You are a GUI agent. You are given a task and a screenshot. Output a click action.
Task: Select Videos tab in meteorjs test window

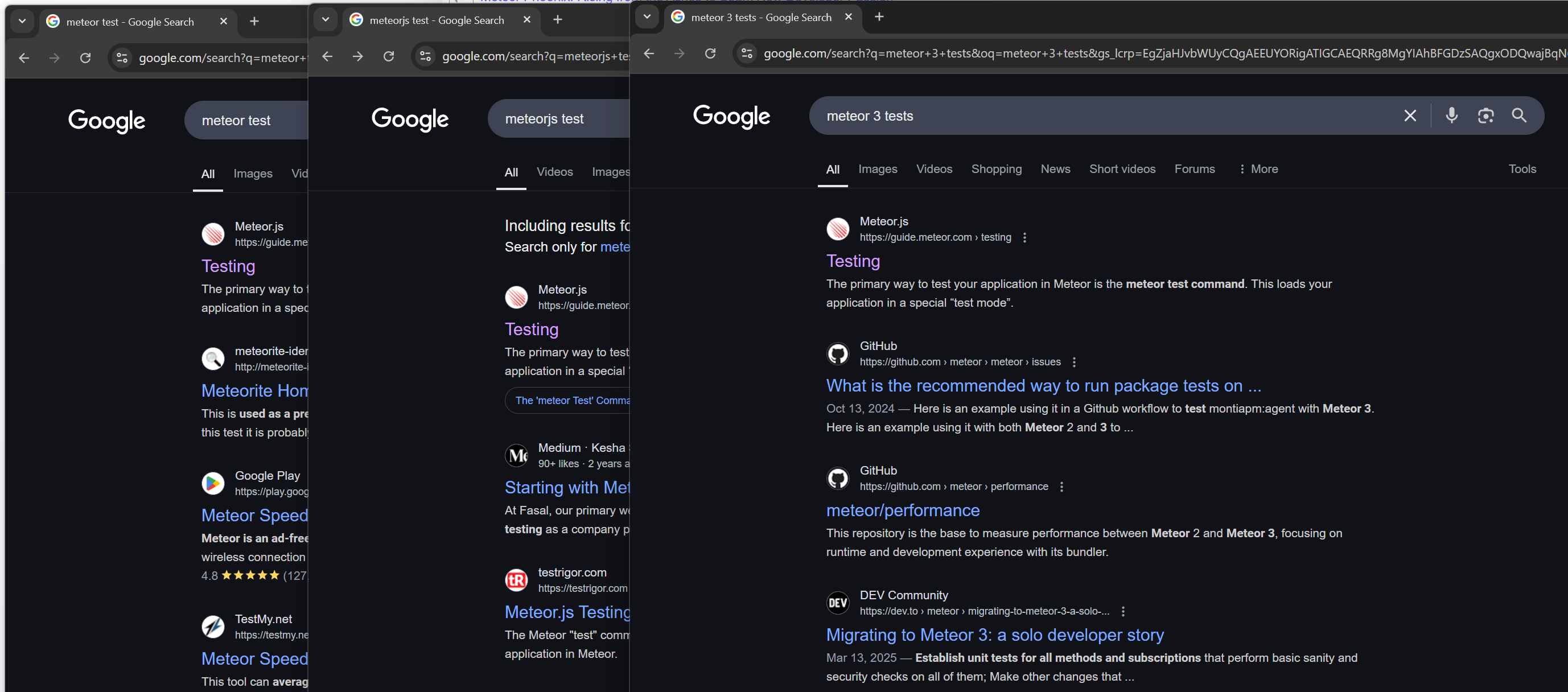point(554,172)
